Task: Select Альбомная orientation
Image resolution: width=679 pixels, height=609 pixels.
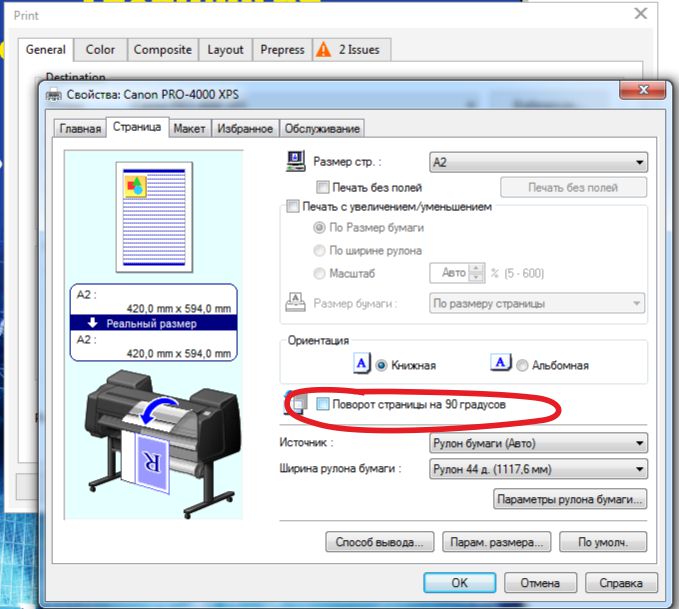Action: (x=522, y=365)
